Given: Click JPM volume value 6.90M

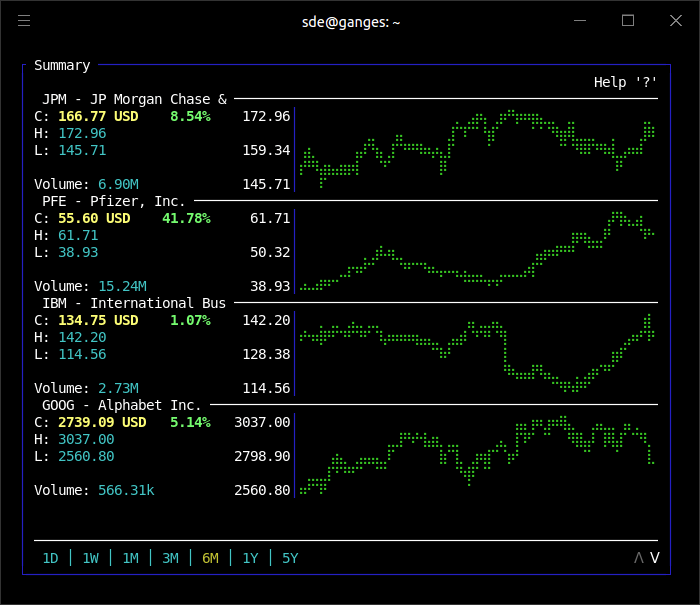Looking at the screenshot, I should [x=118, y=184].
